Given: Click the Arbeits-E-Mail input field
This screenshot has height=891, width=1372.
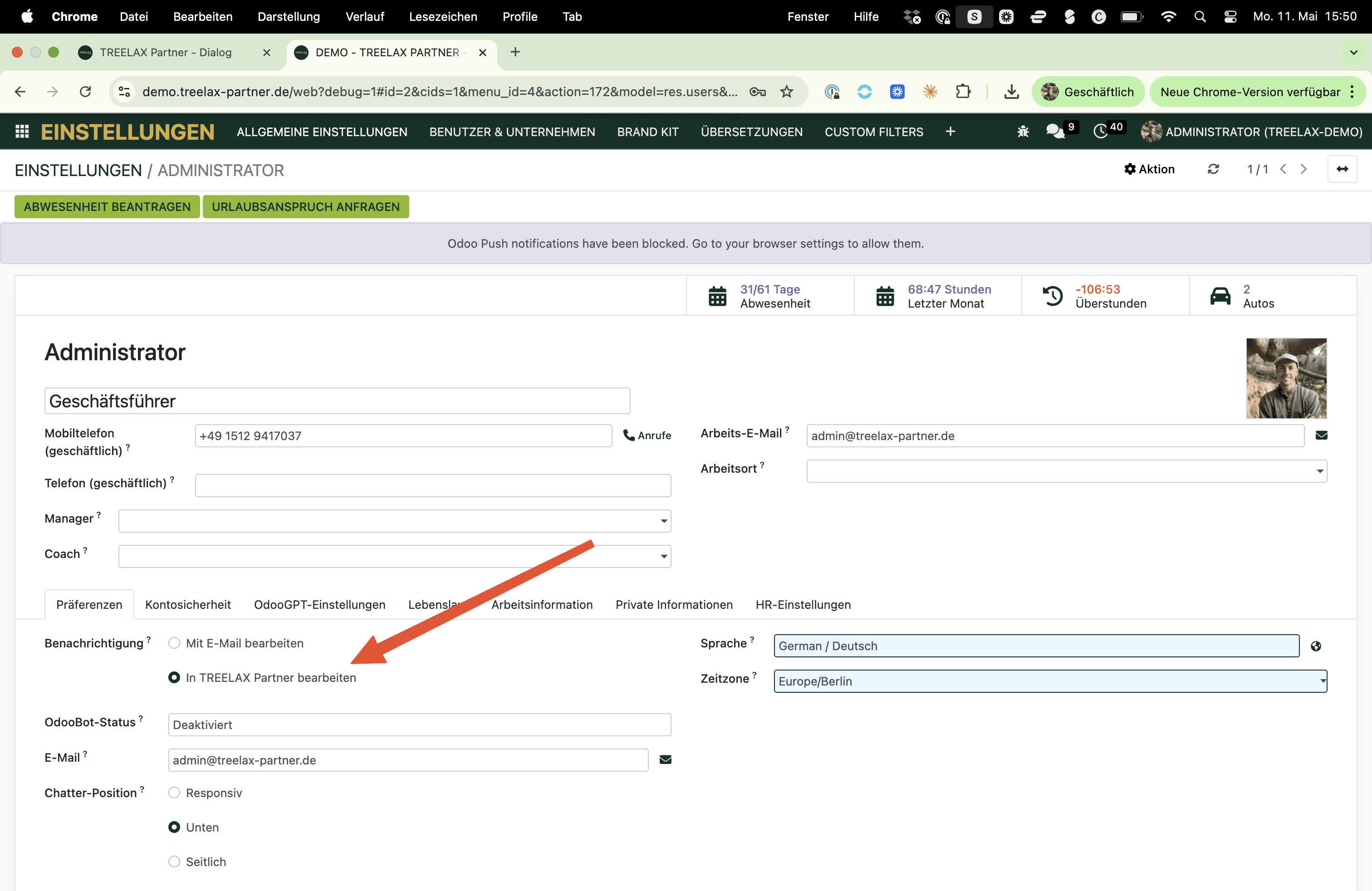Looking at the screenshot, I should [x=1055, y=436].
